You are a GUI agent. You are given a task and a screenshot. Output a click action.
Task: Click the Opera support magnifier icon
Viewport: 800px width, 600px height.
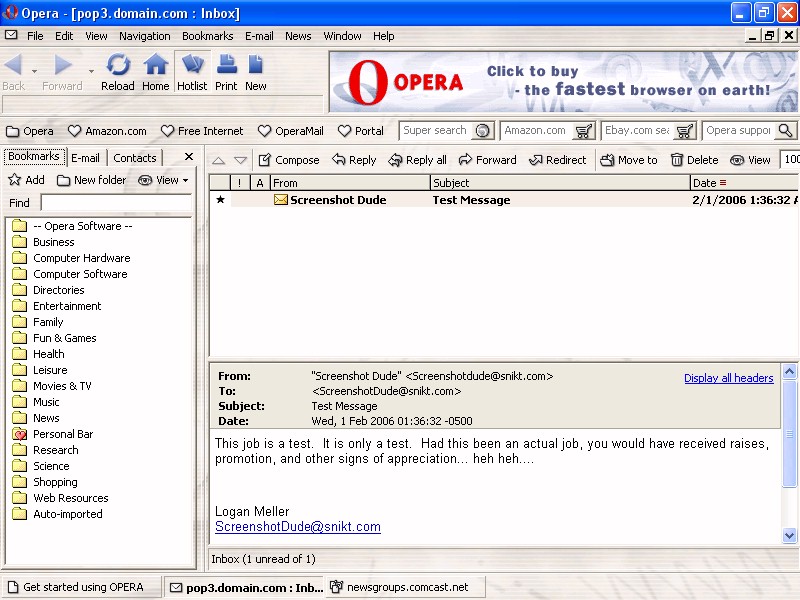(785, 131)
